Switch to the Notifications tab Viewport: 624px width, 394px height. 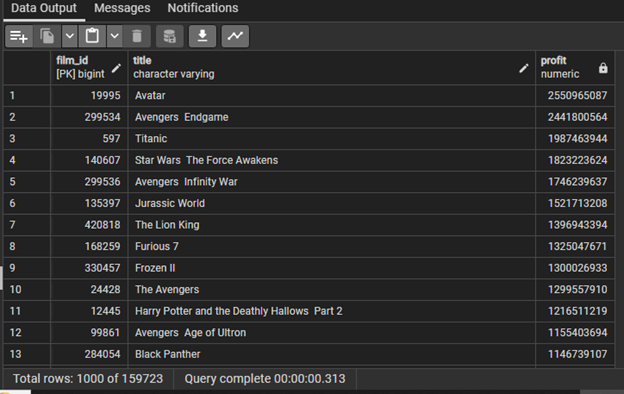tap(203, 8)
